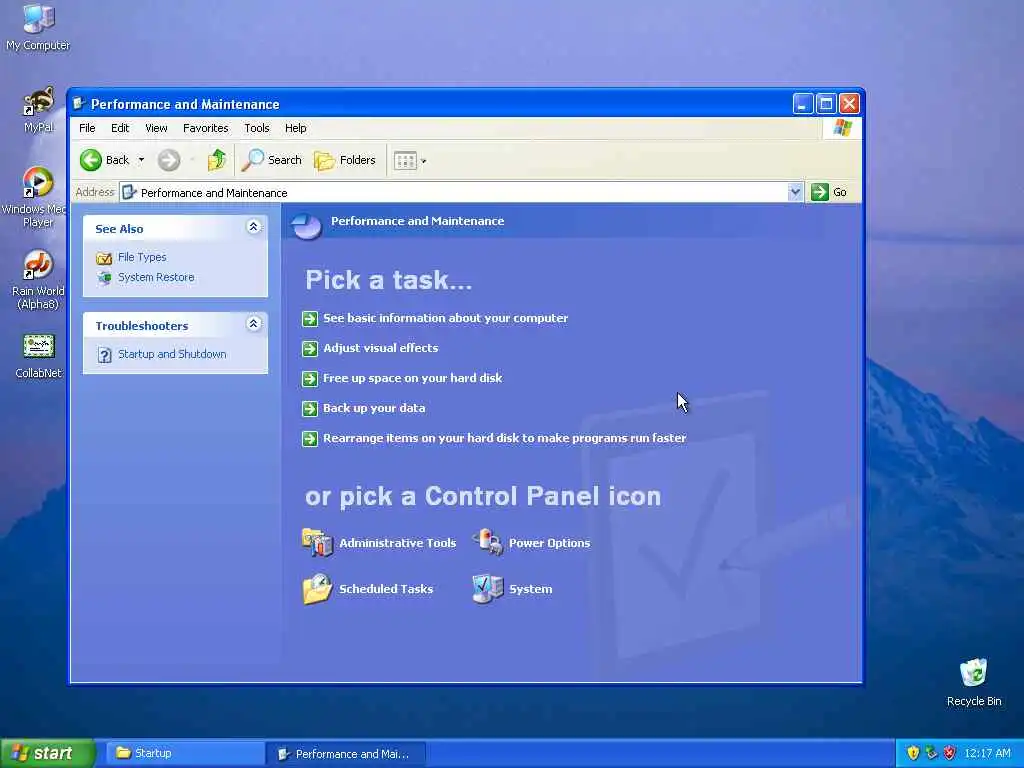
Task: Click the Performance and Mai... taskbar button
Action: [x=346, y=754]
